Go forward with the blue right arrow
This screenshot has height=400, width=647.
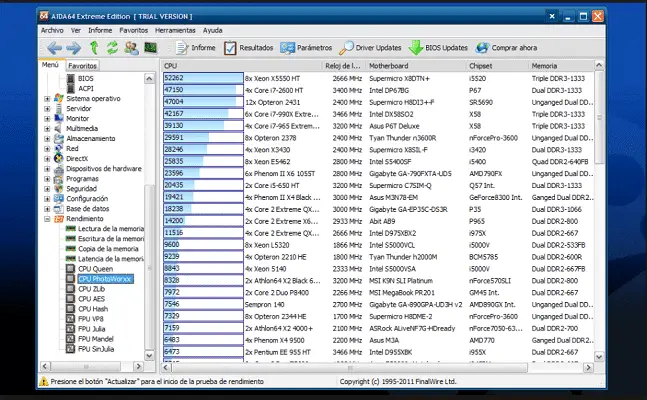coord(74,48)
